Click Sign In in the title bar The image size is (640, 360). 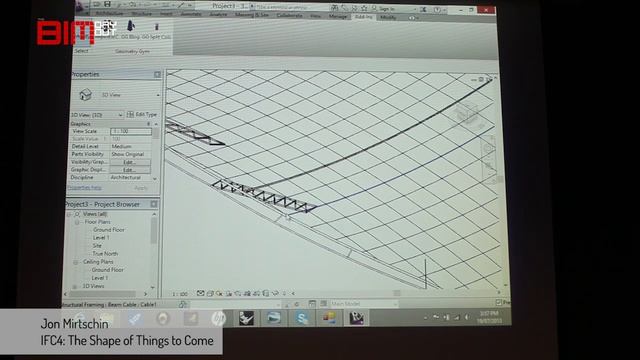[387, 9]
